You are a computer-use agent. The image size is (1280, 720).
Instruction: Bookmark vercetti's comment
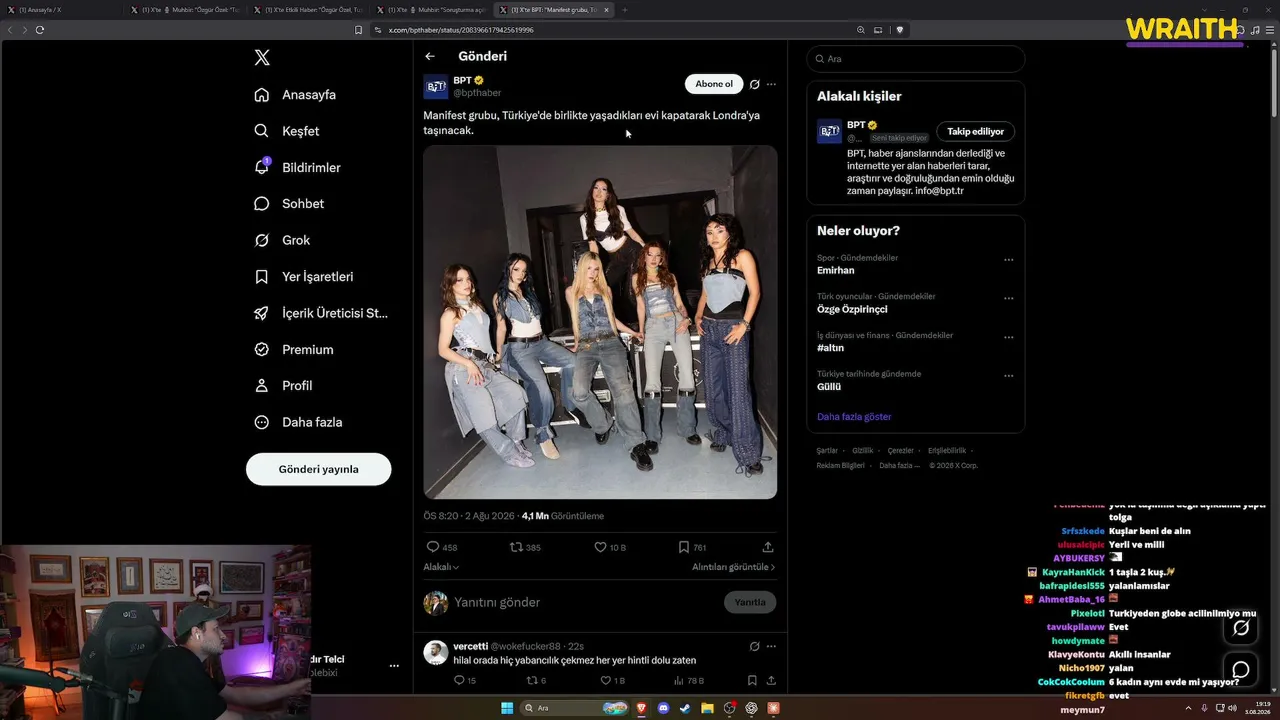pyautogui.click(x=752, y=681)
